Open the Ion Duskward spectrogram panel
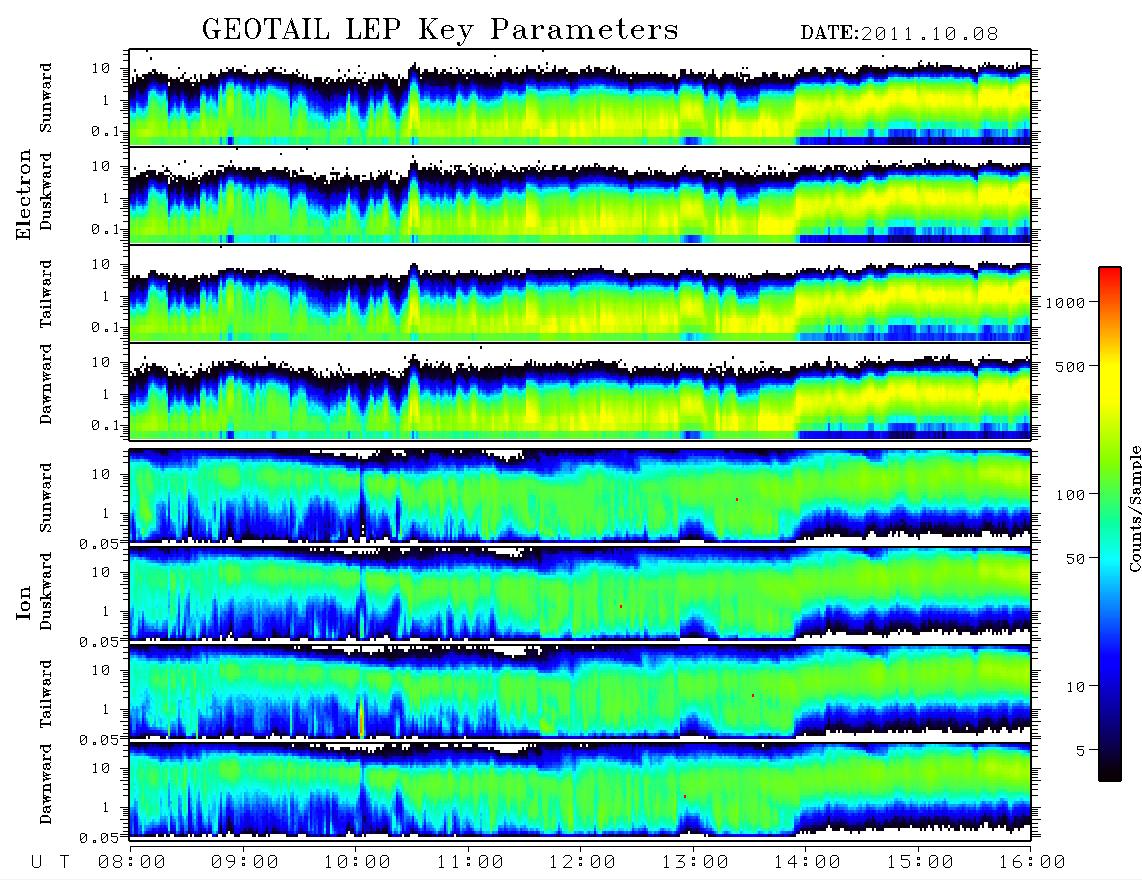 pyautogui.click(x=580, y=594)
